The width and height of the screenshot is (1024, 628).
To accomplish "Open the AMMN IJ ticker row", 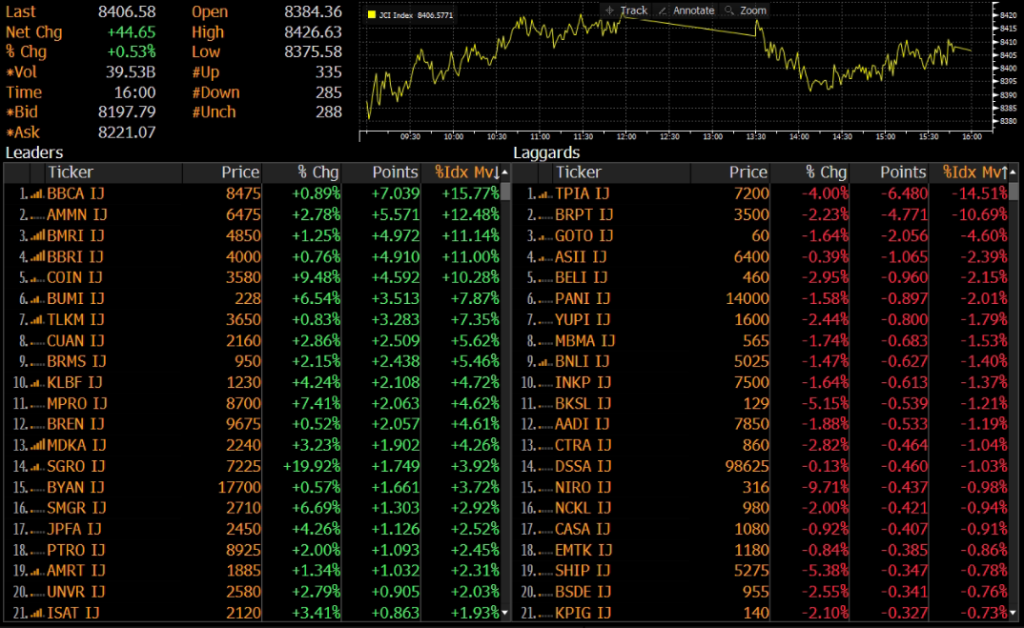I will point(75,215).
